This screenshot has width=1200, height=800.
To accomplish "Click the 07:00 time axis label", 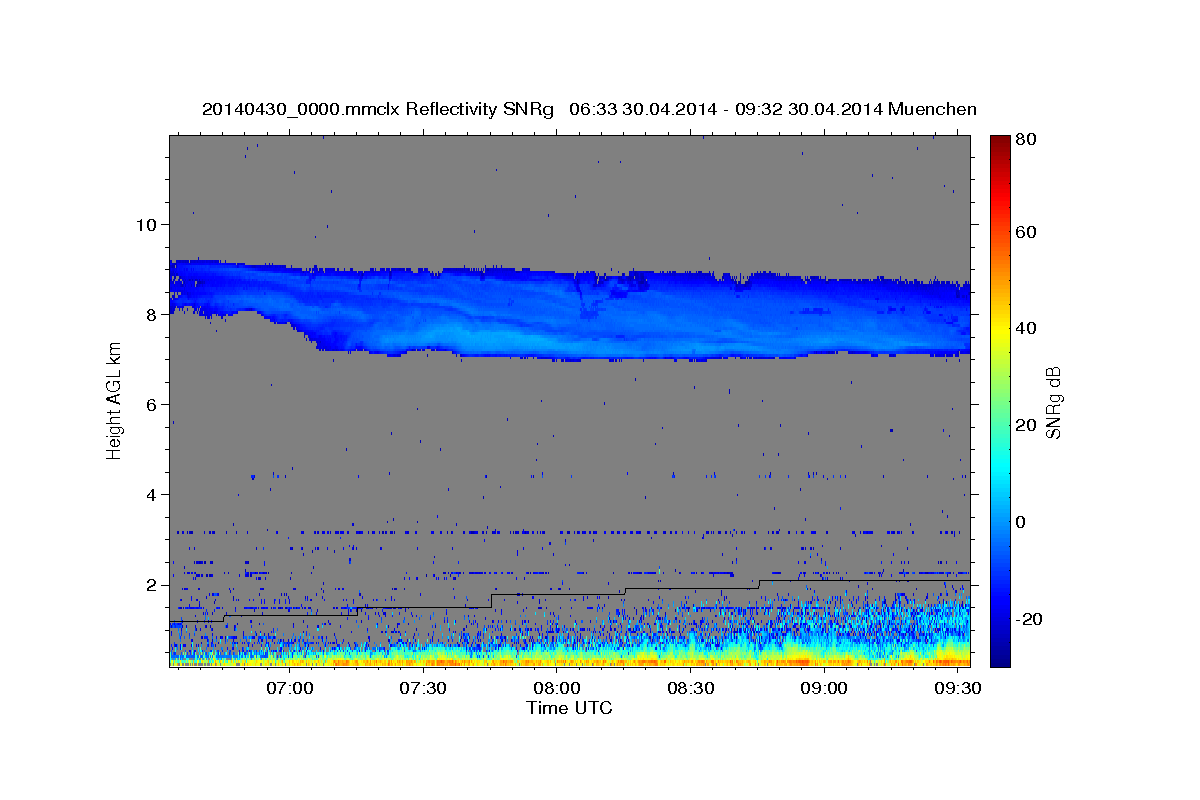I will [x=291, y=688].
